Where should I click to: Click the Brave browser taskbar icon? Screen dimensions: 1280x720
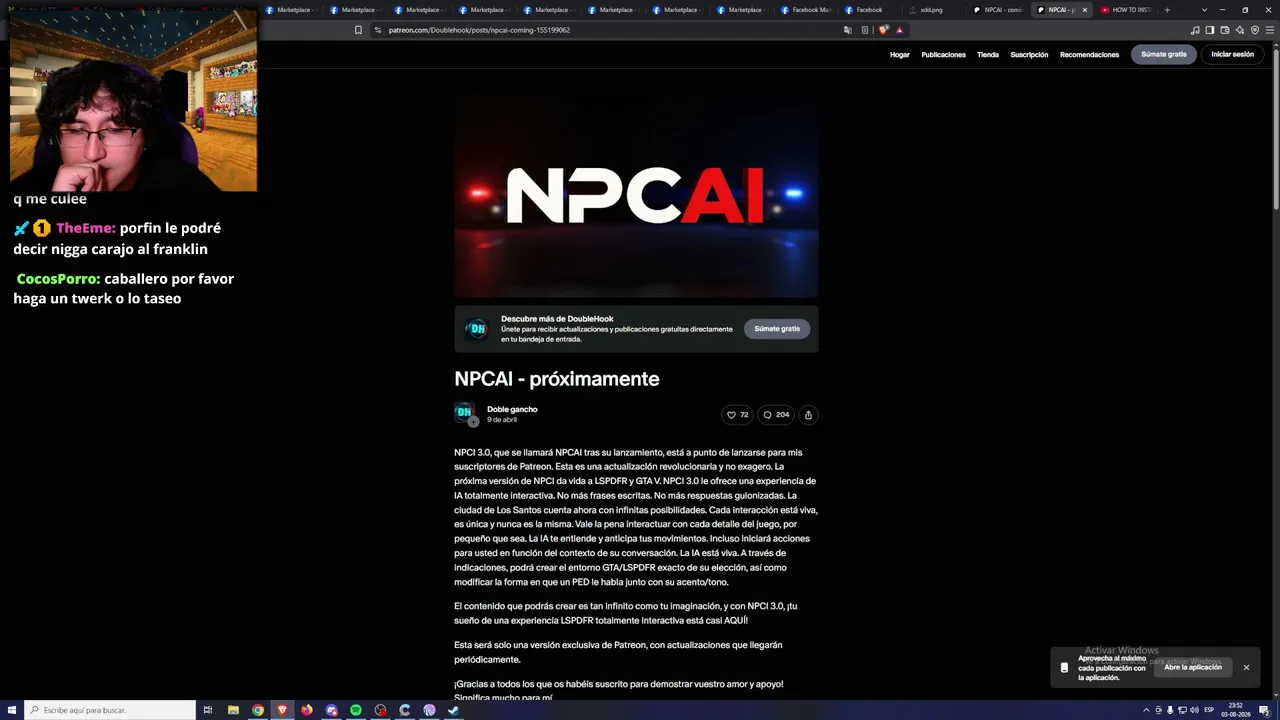click(282, 710)
